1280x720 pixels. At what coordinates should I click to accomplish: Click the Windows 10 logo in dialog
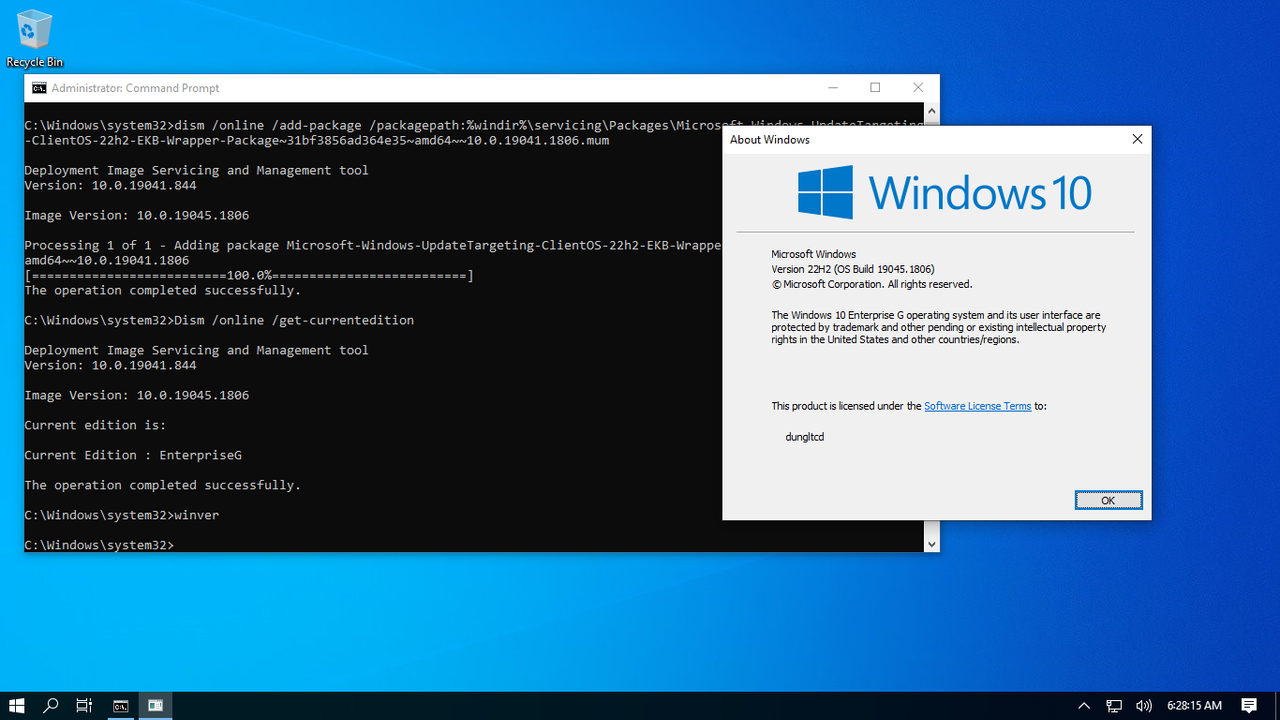[x=944, y=192]
